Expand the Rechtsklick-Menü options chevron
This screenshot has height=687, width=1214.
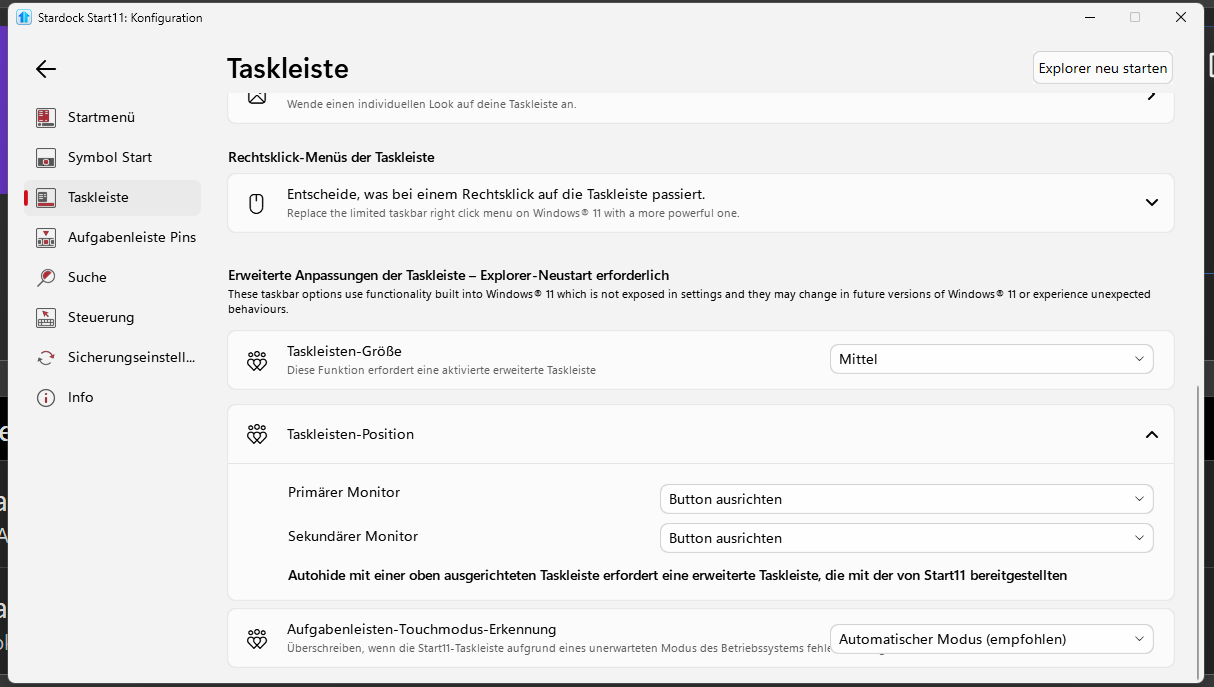click(1152, 203)
